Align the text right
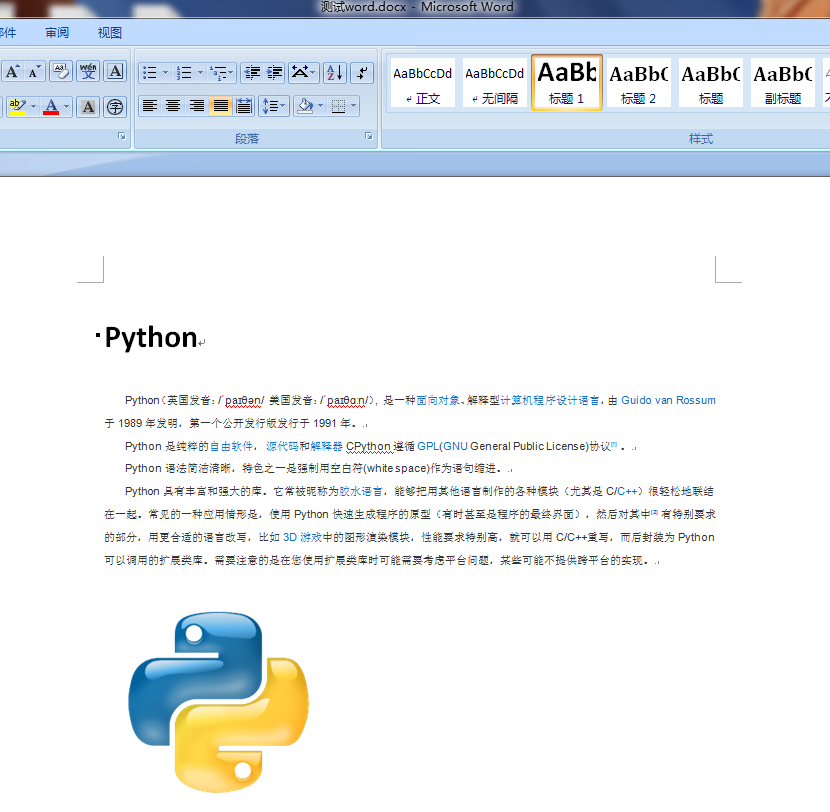 pos(196,106)
